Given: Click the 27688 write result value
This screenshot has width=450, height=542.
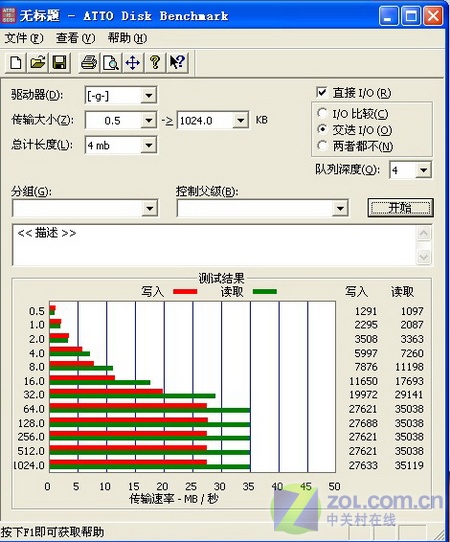Looking at the screenshot, I should 363,423.
